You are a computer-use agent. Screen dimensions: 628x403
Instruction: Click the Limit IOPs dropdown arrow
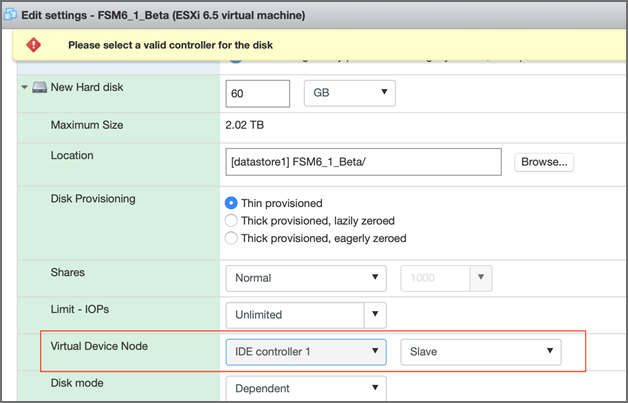click(x=376, y=314)
